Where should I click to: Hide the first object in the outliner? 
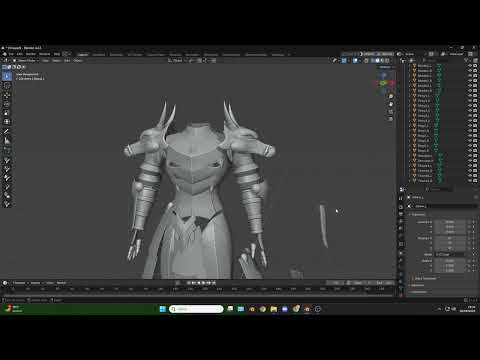coord(470,66)
